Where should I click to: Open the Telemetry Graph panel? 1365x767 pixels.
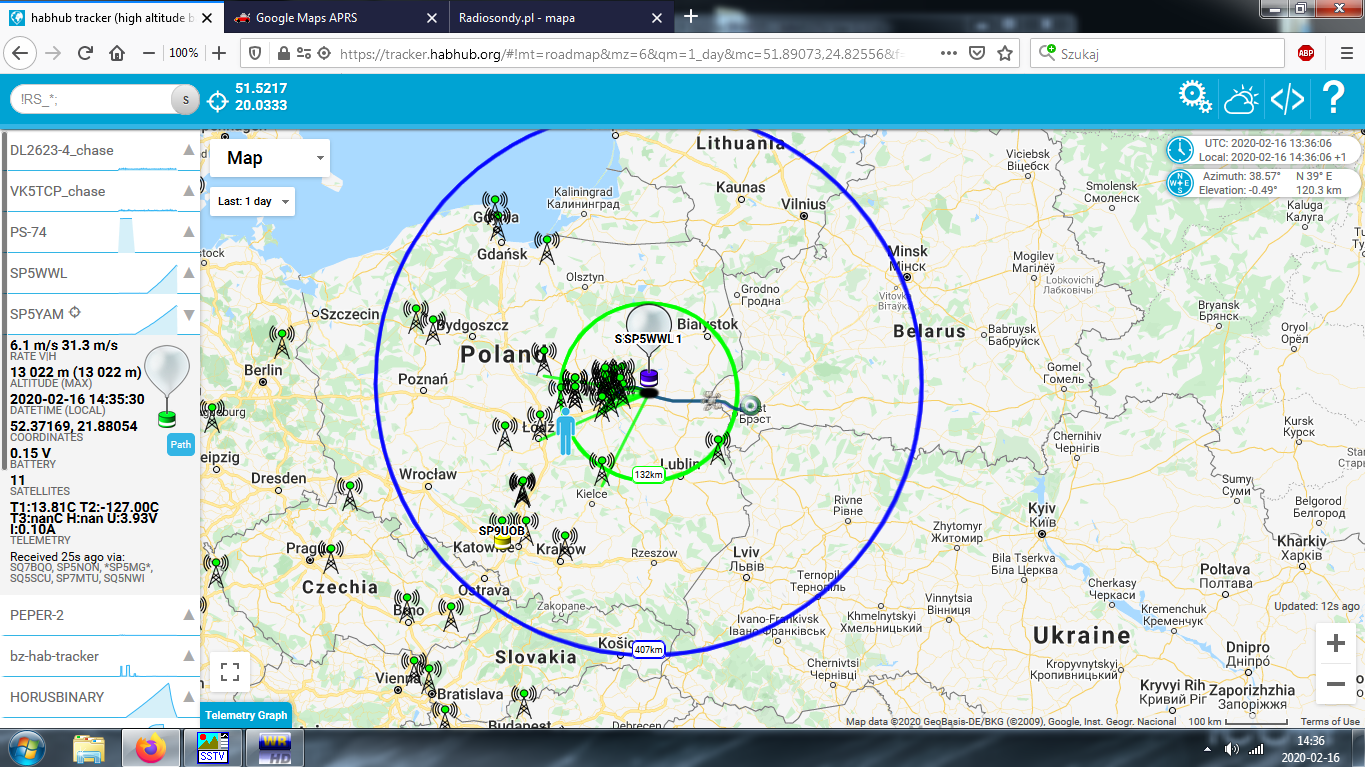tap(246, 715)
